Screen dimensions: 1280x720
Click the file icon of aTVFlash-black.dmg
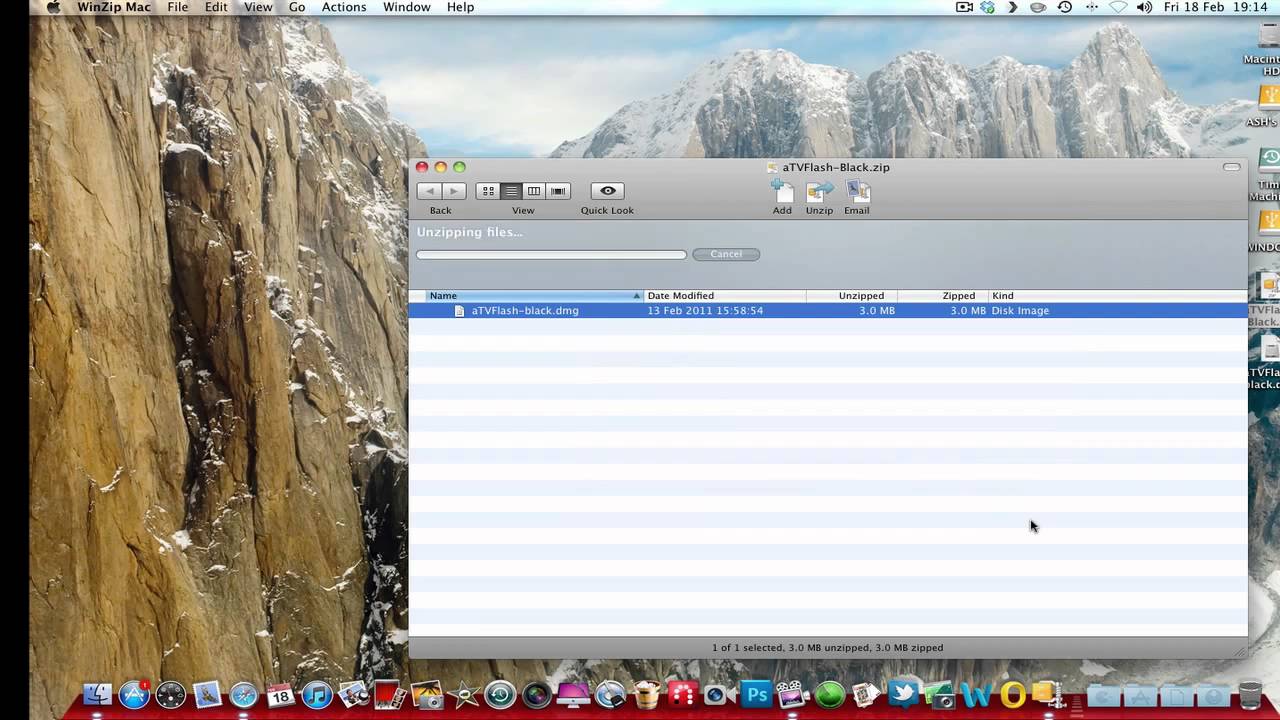tap(460, 311)
